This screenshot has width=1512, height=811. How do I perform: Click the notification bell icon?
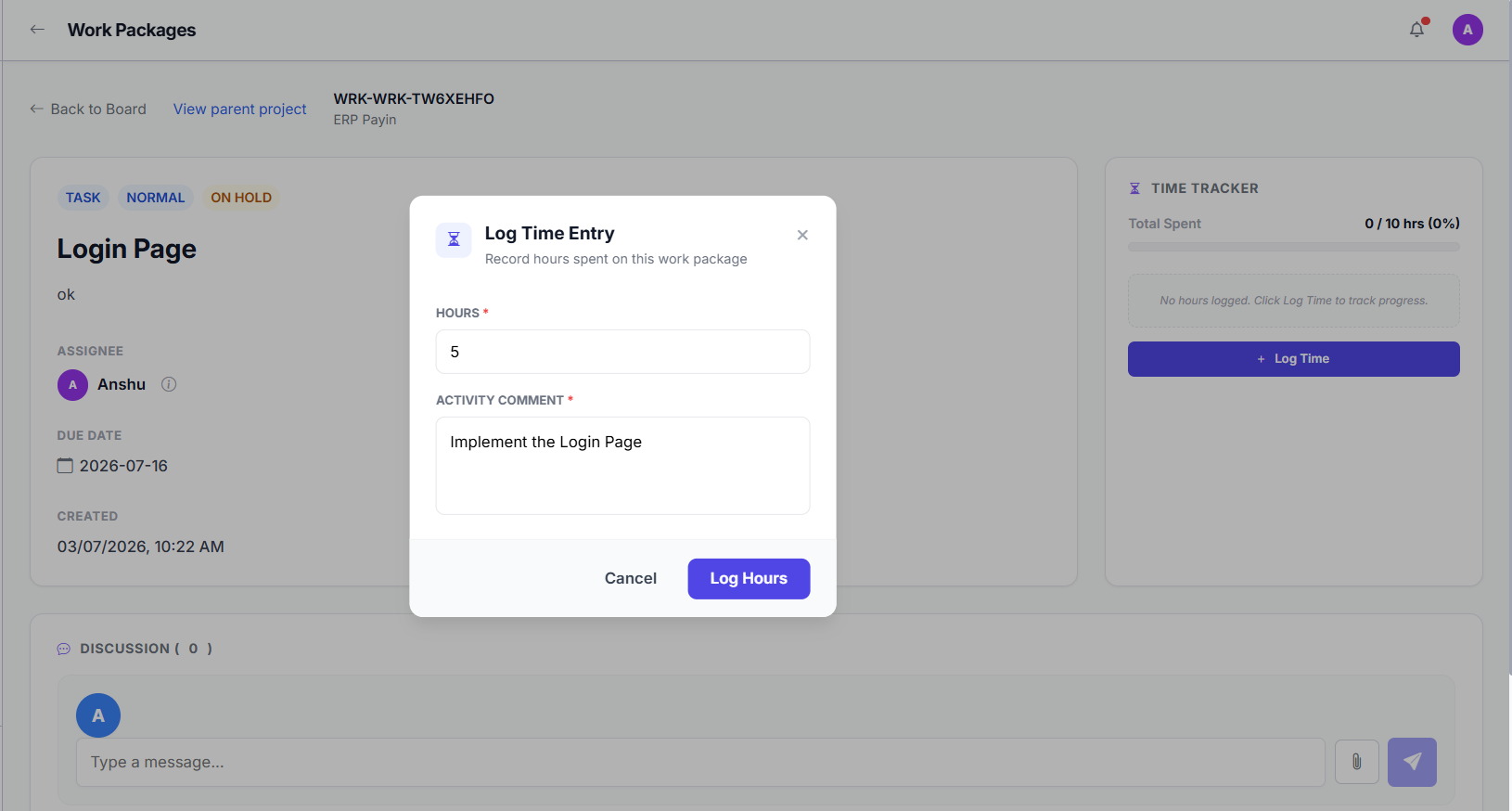[1416, 30]
